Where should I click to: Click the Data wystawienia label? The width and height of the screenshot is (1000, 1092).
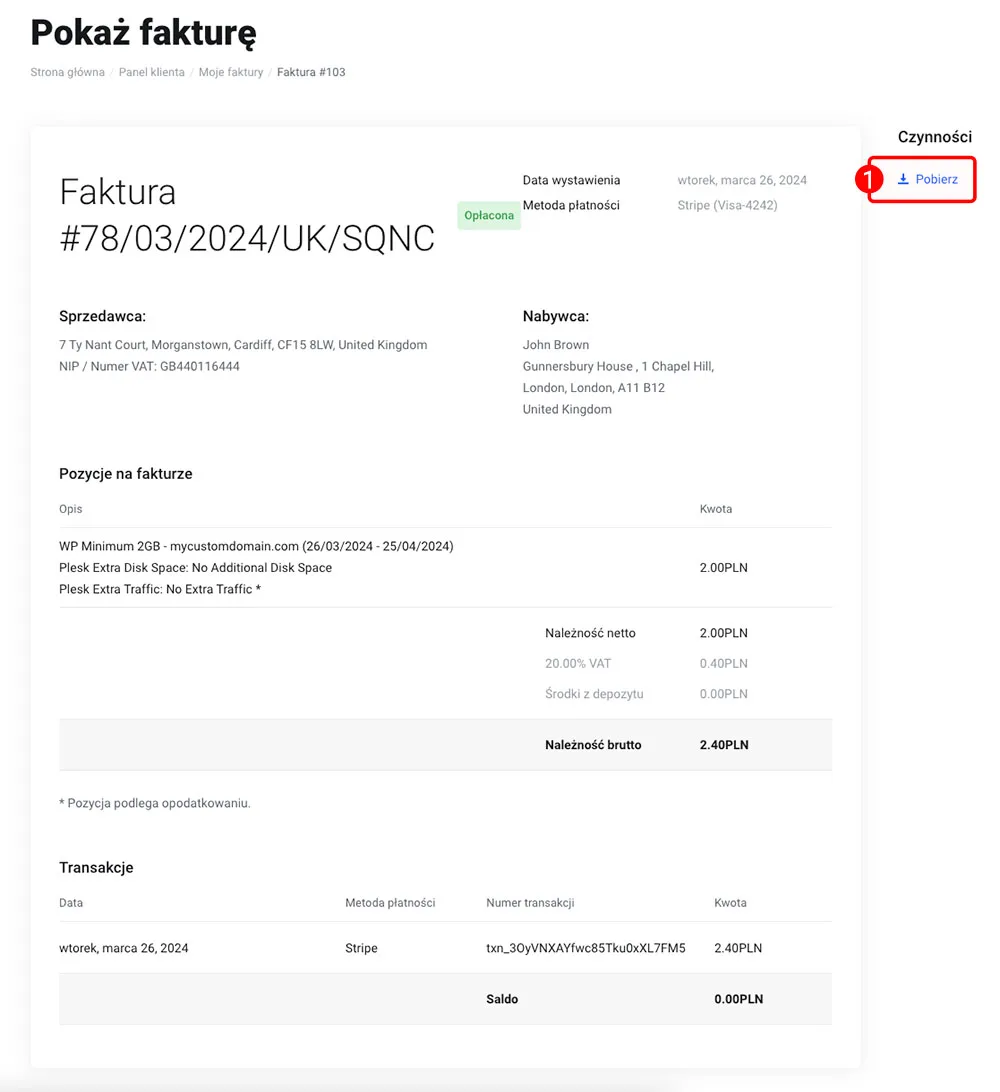click(x=572, y=180)
